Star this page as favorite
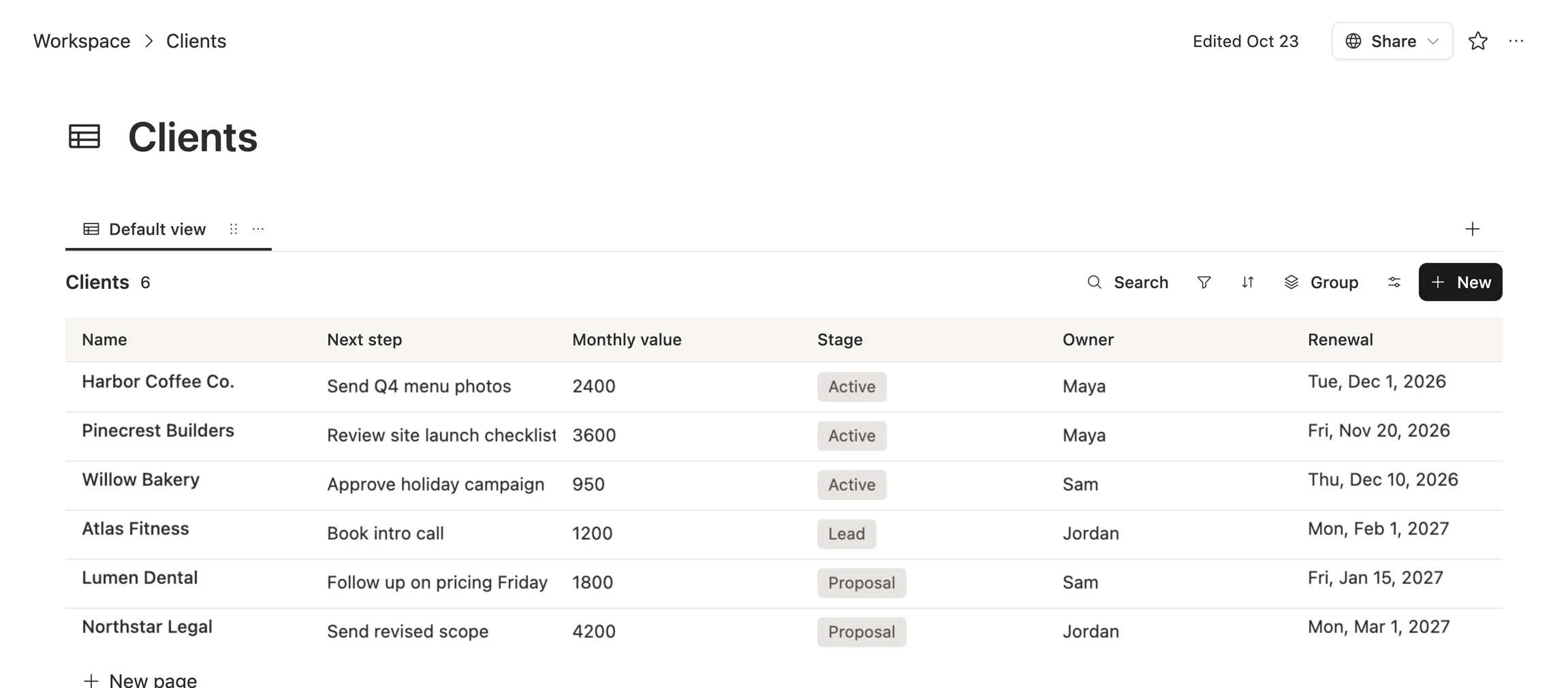 [1477, 41]
